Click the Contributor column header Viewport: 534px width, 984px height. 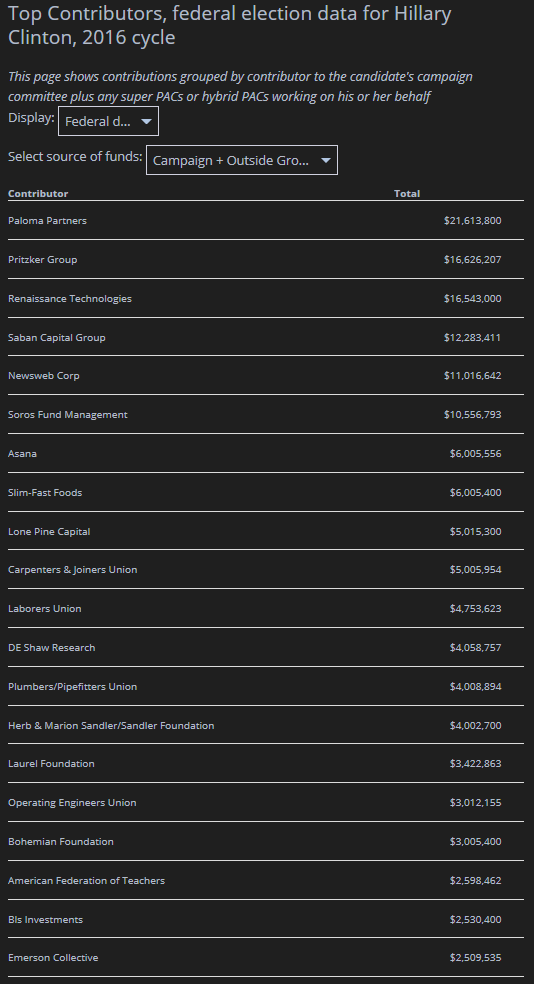click(x=38, y=193)
